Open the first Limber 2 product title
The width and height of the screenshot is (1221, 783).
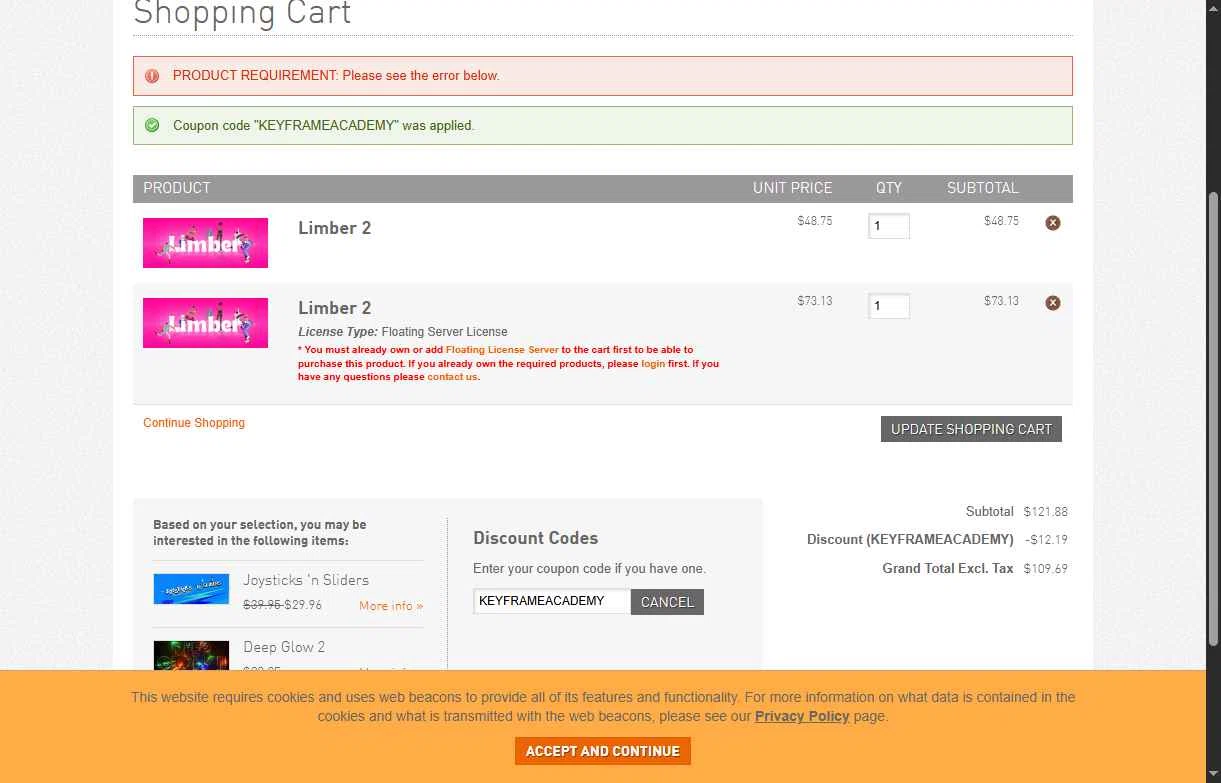[334, 228]
